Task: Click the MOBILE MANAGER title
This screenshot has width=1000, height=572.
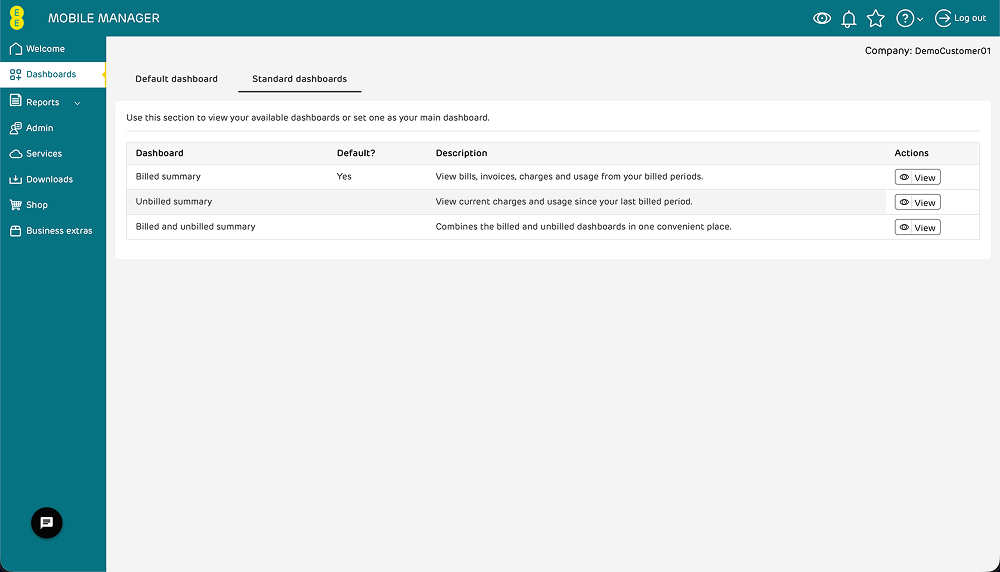Action: pos(104,18)
